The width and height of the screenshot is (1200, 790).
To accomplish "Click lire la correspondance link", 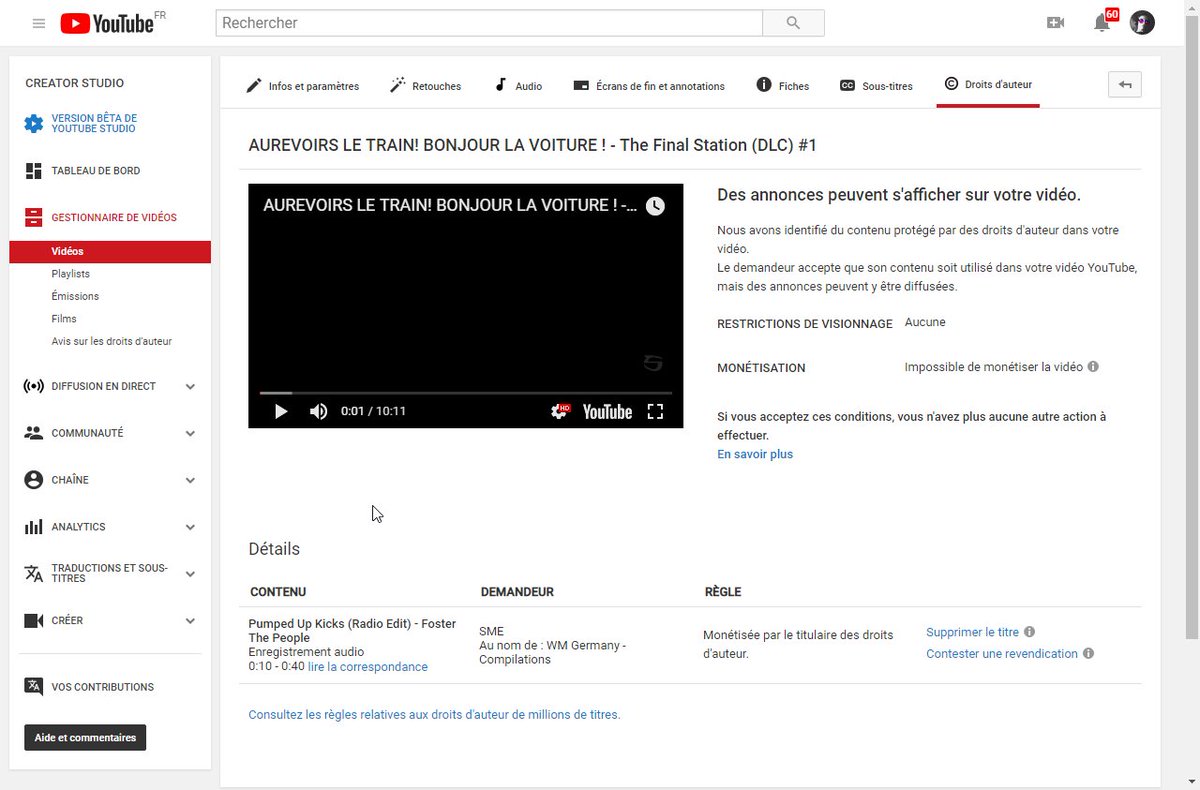I will click(367, 667).
